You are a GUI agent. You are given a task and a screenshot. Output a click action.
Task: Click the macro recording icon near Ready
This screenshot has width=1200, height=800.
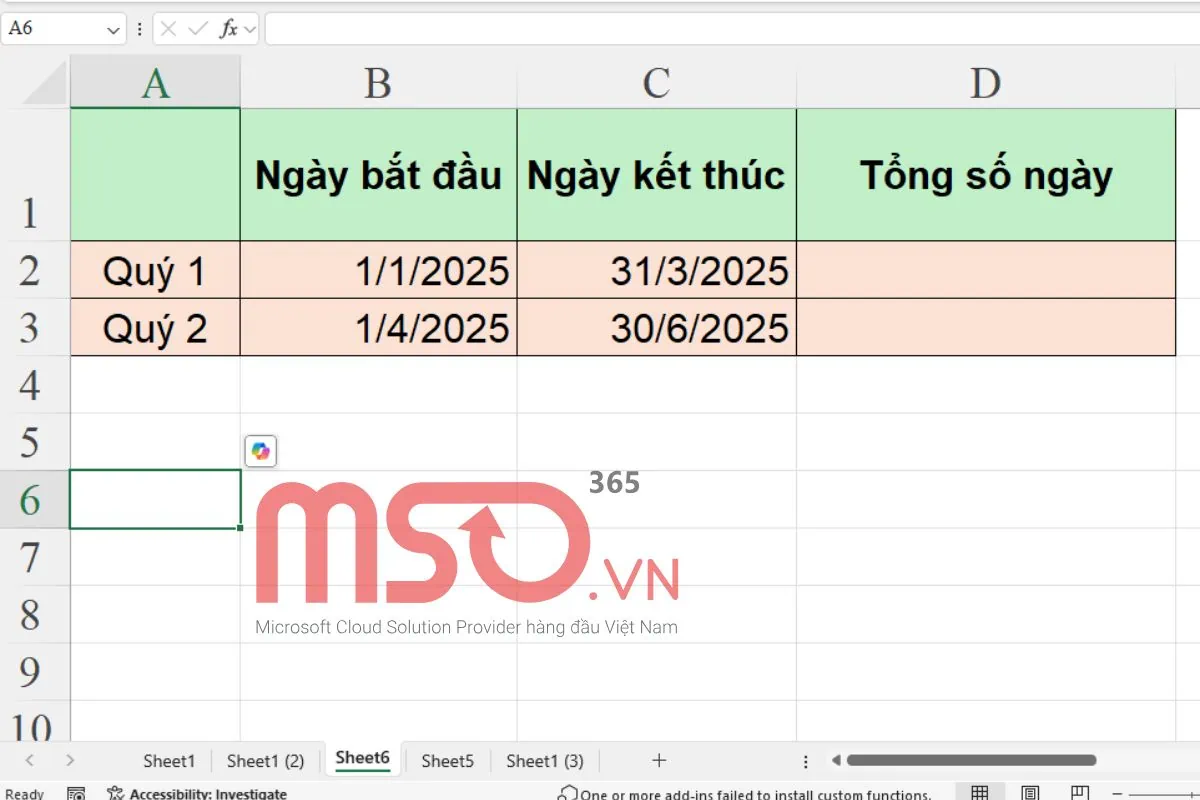click(x=75, y=793)
